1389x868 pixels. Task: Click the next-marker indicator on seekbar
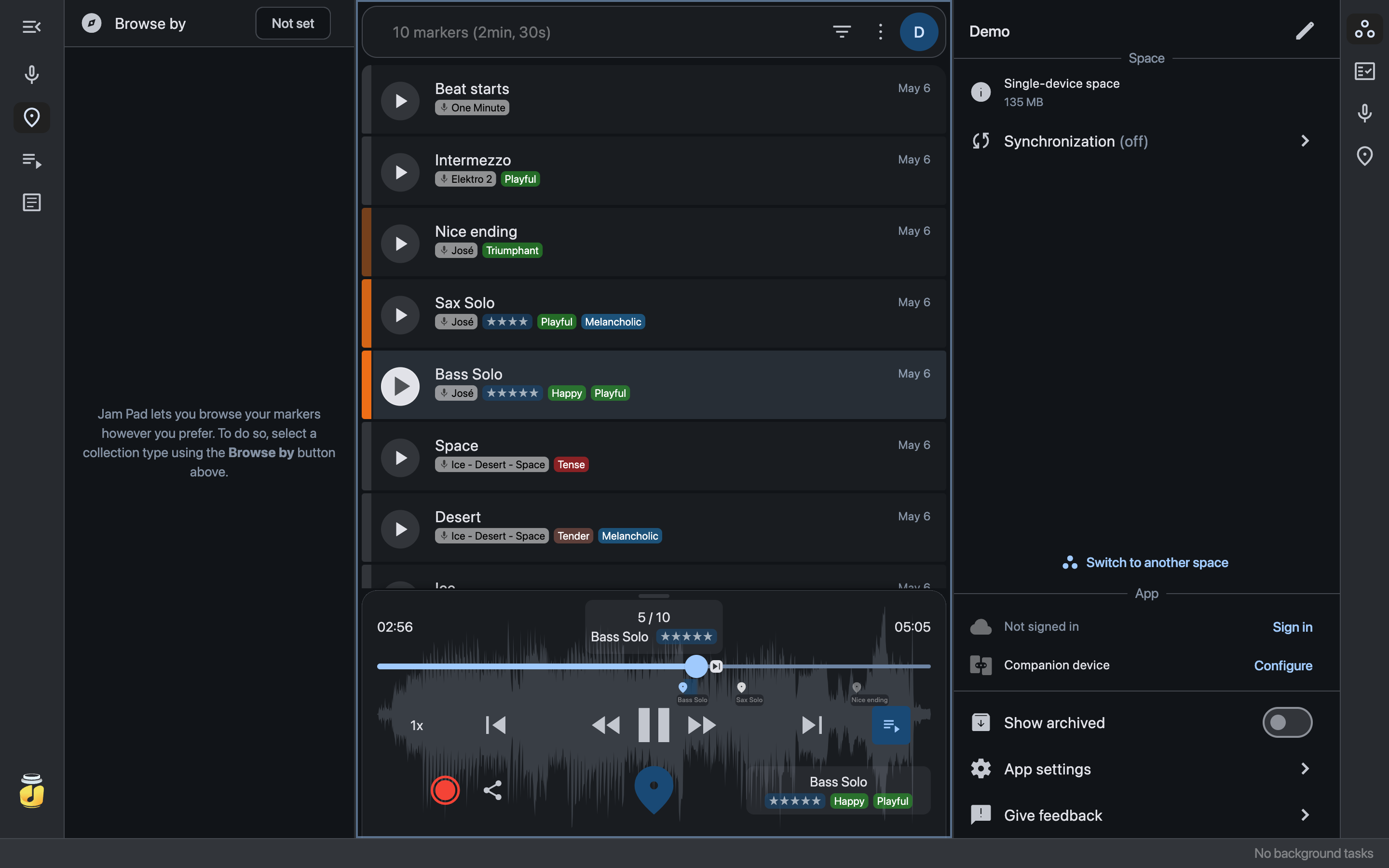coord(716,666)
